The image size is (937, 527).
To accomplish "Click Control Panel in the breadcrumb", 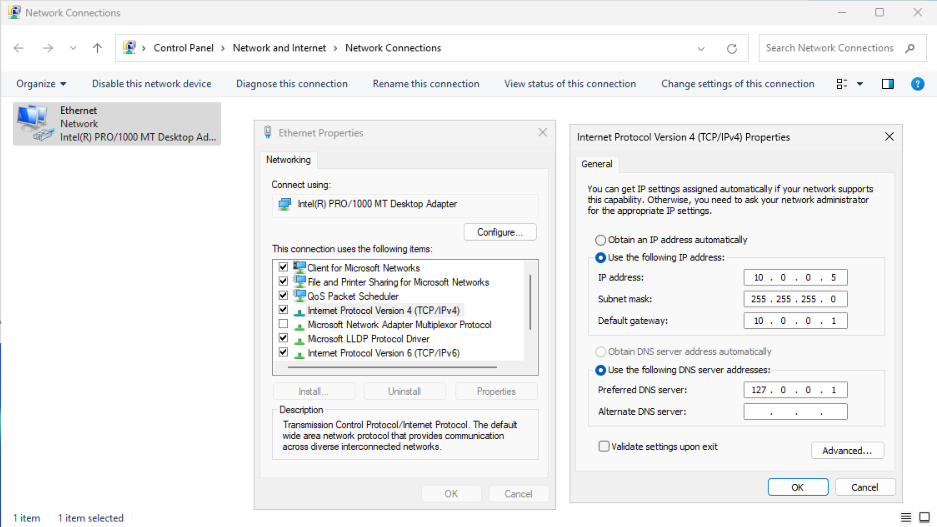I will point(183,48).
